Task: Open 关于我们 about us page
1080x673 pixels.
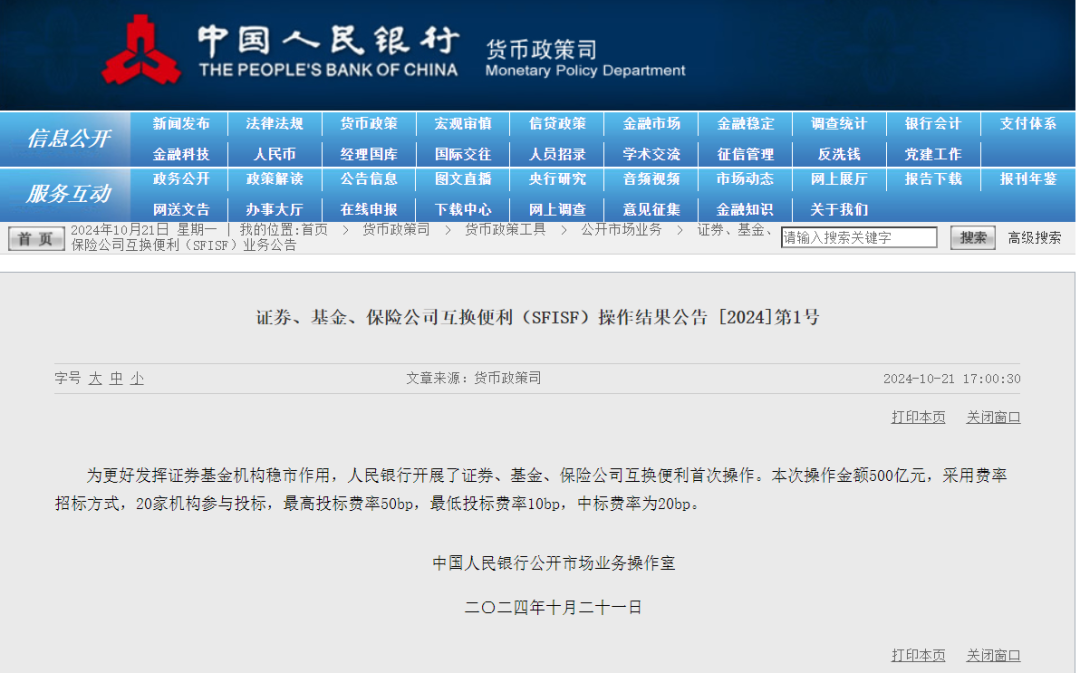Action: click(x=839, y=209)
